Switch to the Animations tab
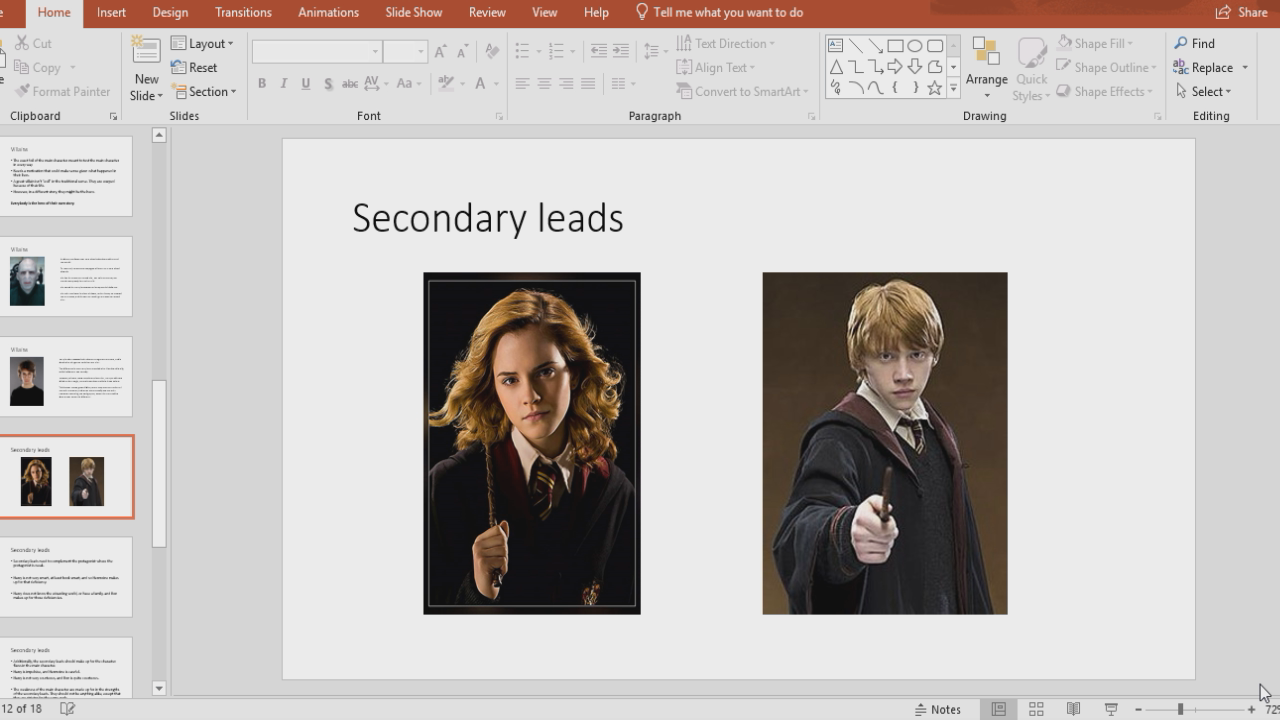Screen dimensions: 1280x720 [328, 12]
